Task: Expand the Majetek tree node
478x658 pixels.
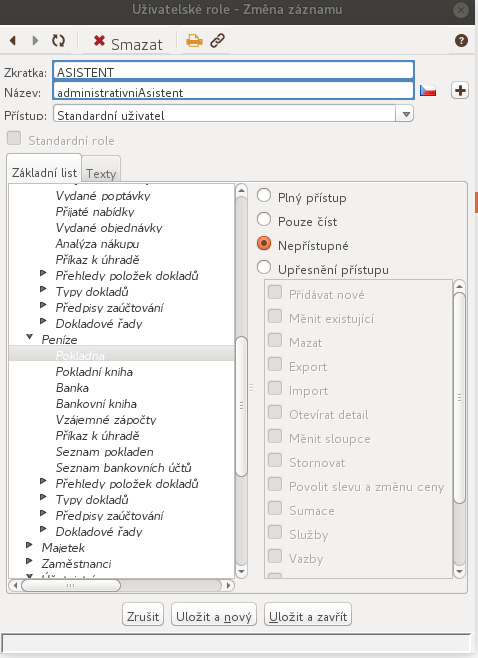Action: [x=29, y=545]
